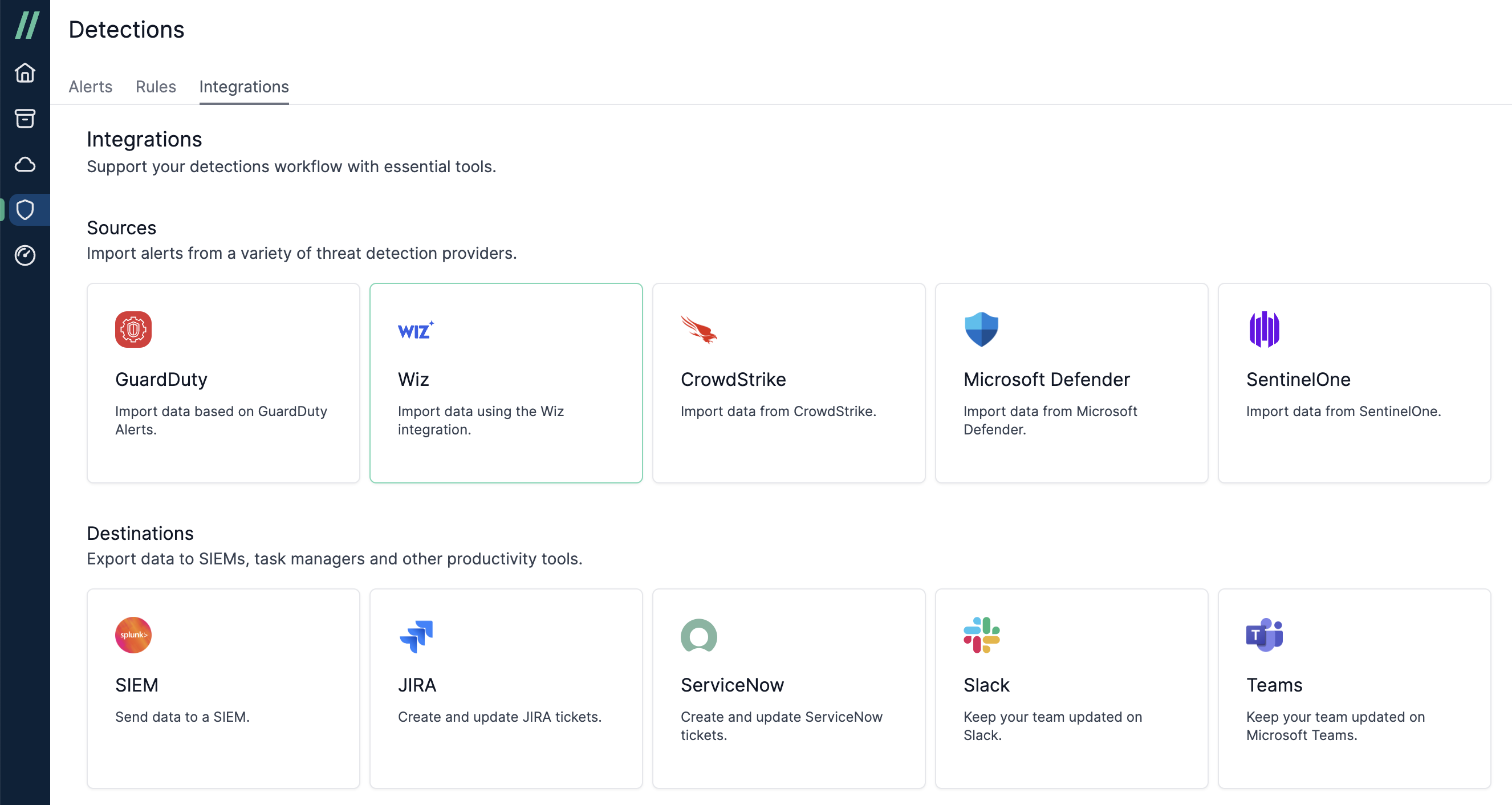Click the green ServiceNow logo icon
Image resolution: width=1512 pixels, height=805 pixels.
[x=698, y=636]
